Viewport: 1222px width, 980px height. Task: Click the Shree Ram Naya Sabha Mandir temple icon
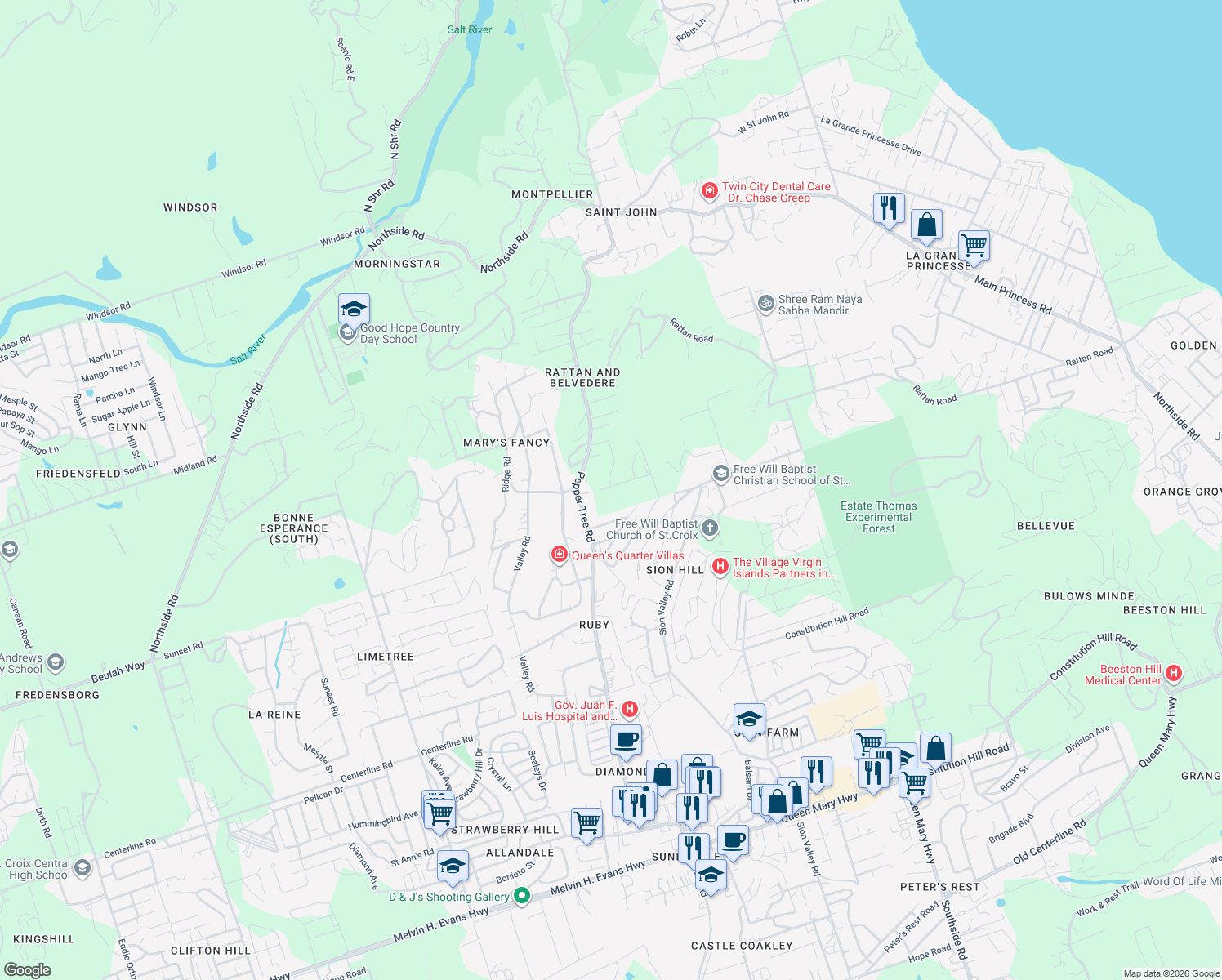click(x=765, y=304)
